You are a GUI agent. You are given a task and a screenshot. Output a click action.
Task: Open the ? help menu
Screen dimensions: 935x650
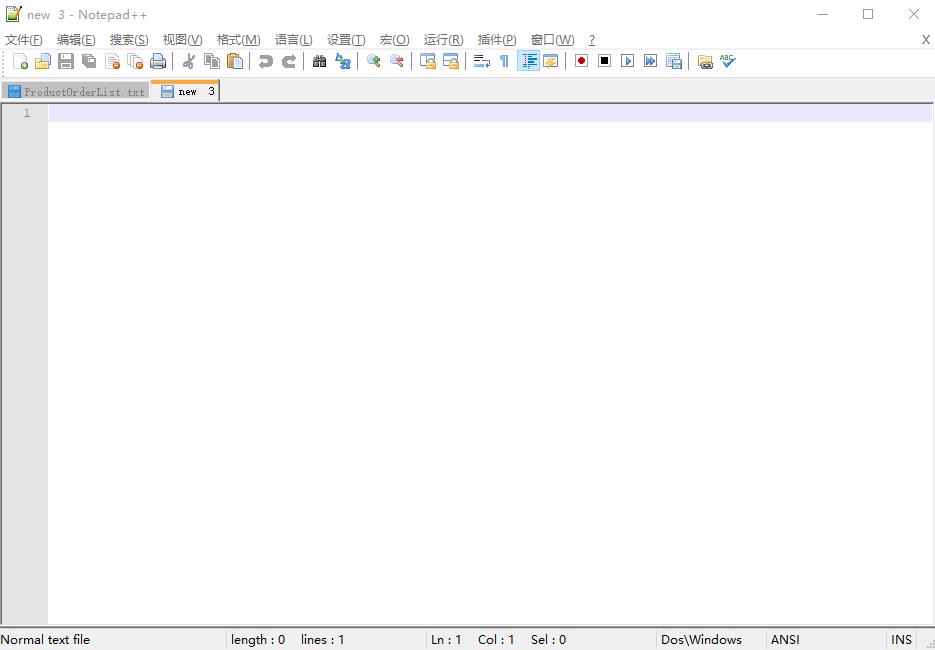[592, 40]
